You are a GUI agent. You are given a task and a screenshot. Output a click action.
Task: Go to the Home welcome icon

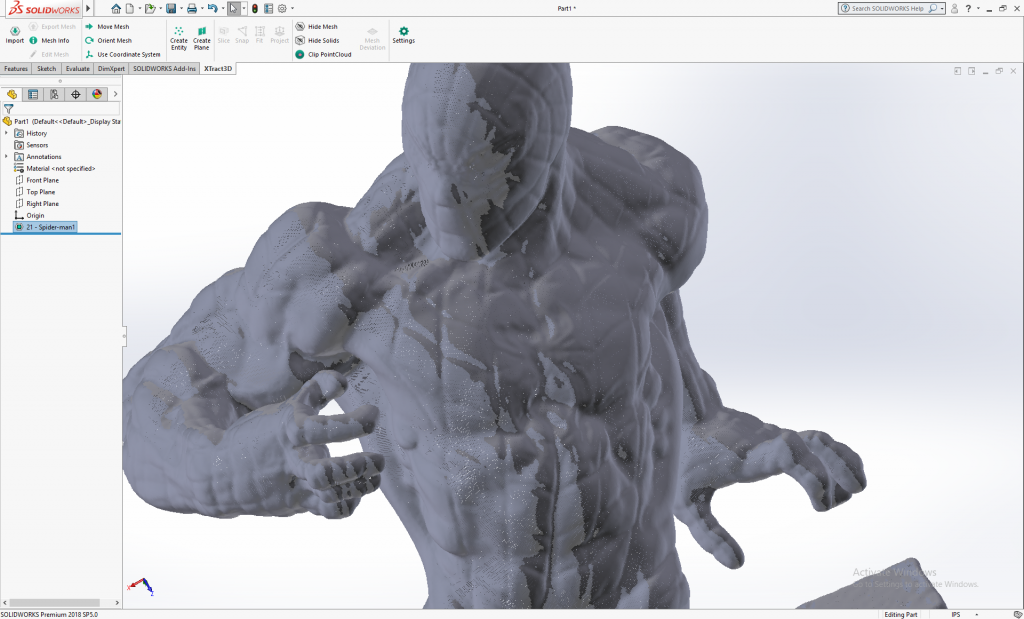coord(116,8)
